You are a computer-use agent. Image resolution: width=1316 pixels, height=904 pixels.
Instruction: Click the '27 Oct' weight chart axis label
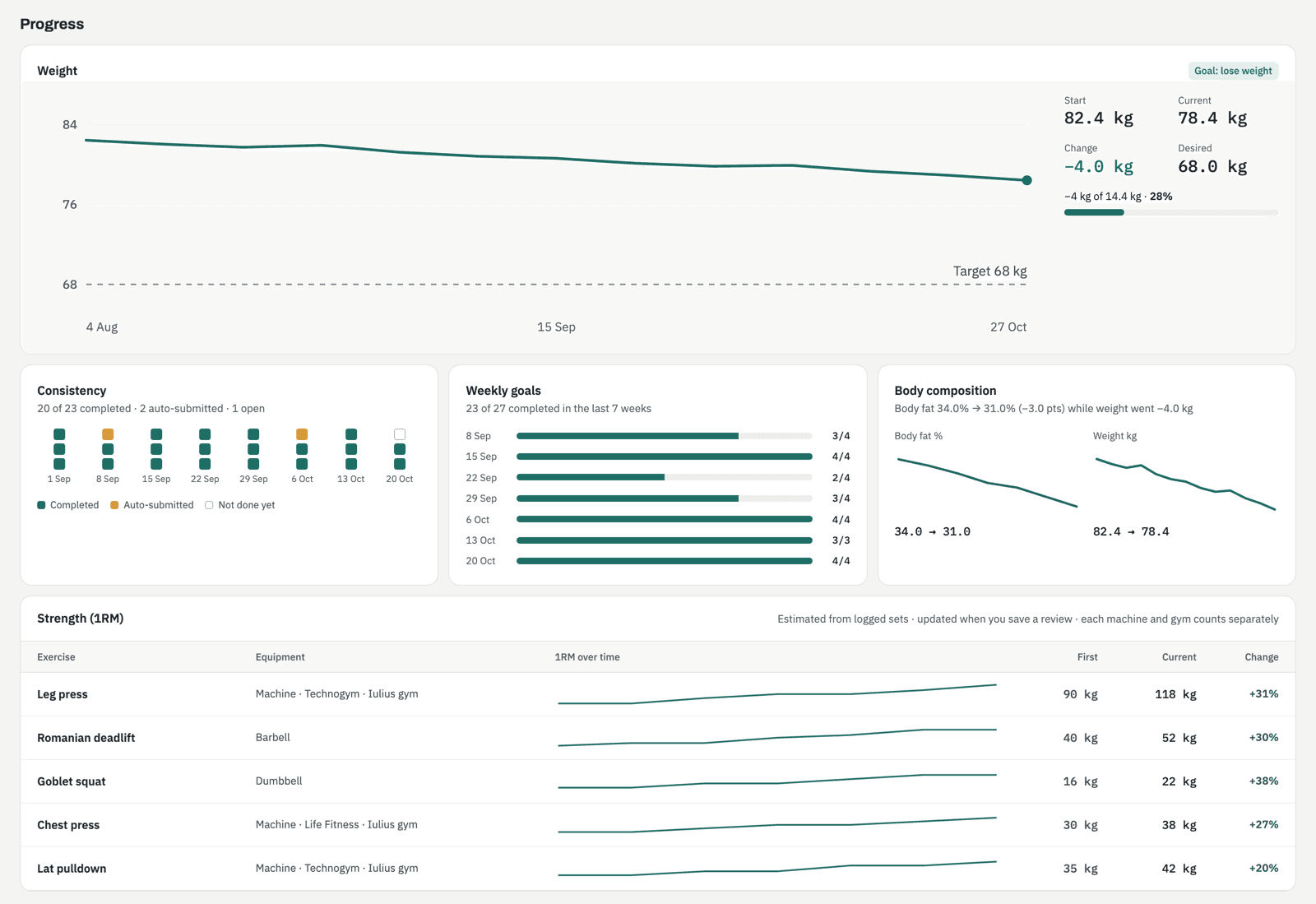[x=1008, y=327]
